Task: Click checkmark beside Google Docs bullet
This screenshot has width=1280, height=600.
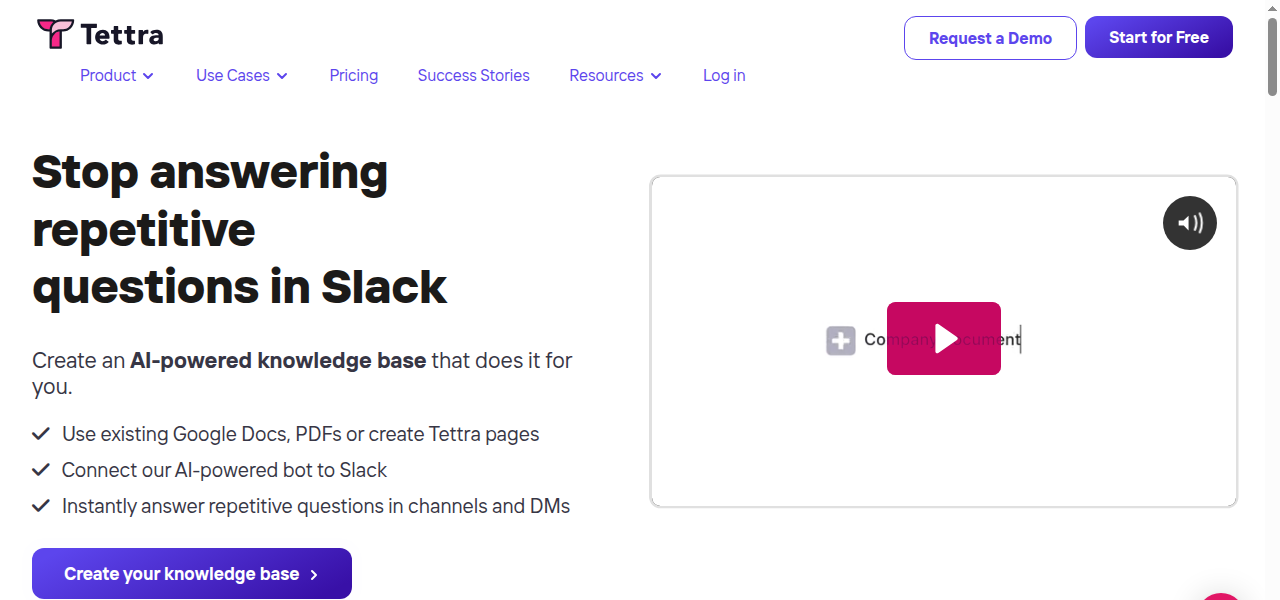Action: [x=41, y=434]
